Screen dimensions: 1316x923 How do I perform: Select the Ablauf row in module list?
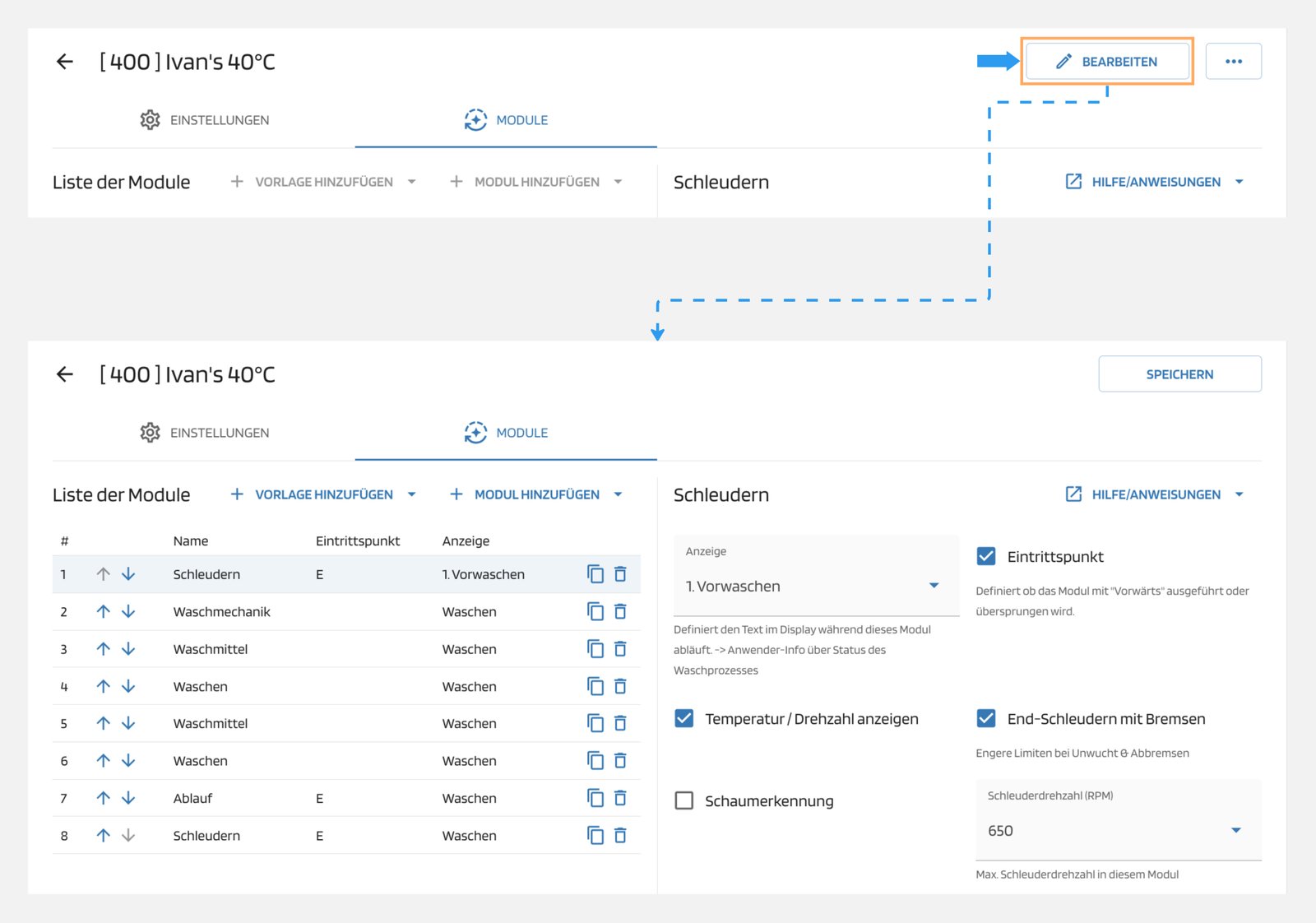(x=192, y=798)
